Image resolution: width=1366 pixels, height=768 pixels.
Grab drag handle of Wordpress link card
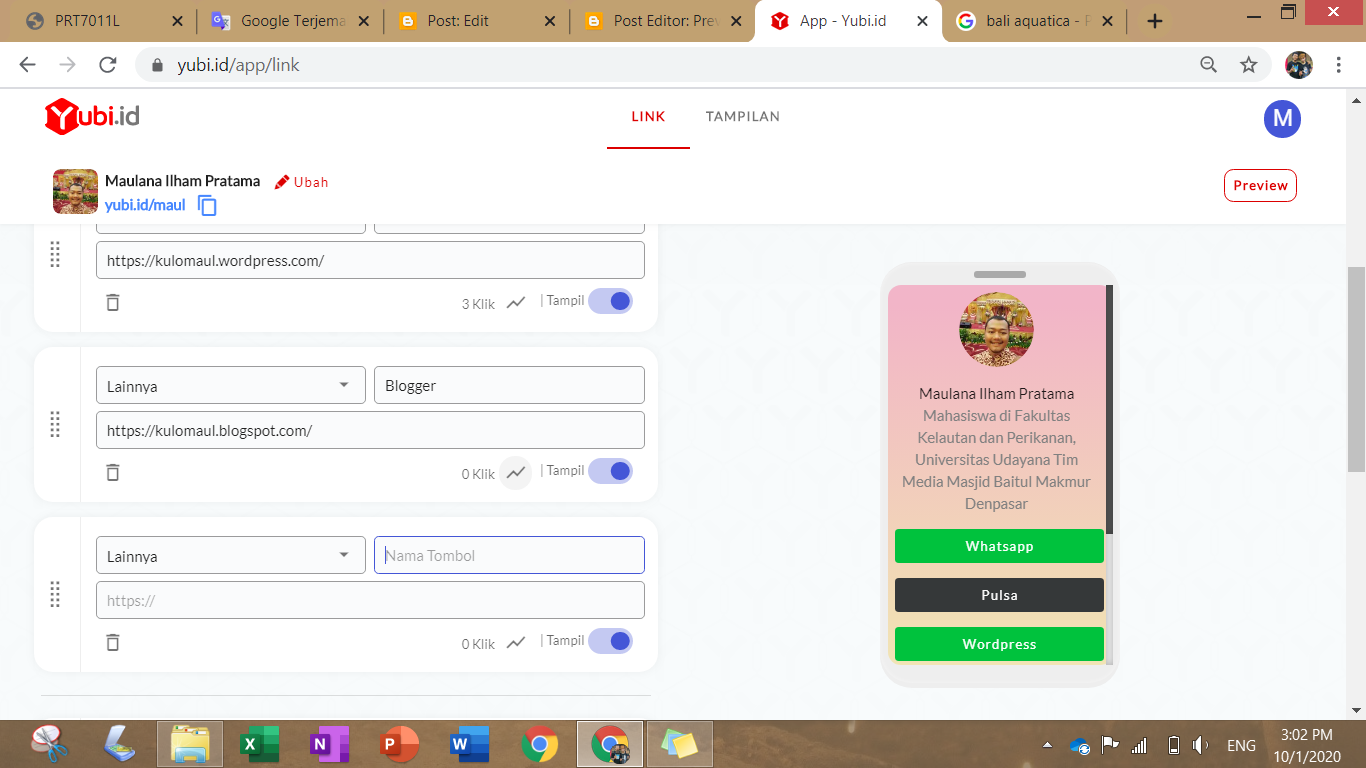tap(55, 255)
